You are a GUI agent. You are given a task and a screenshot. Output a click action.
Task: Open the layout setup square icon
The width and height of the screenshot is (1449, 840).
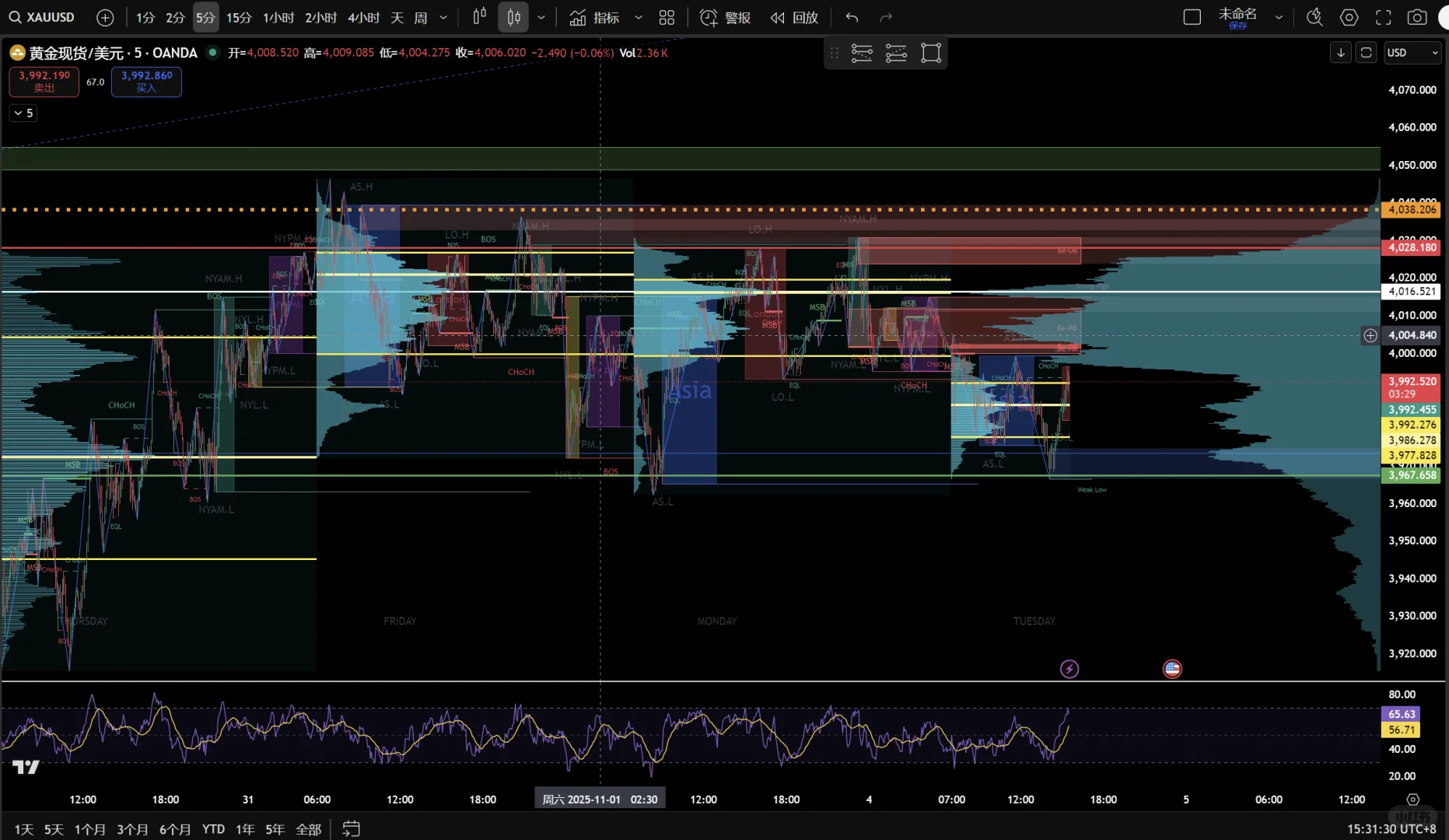(1192, 17)
